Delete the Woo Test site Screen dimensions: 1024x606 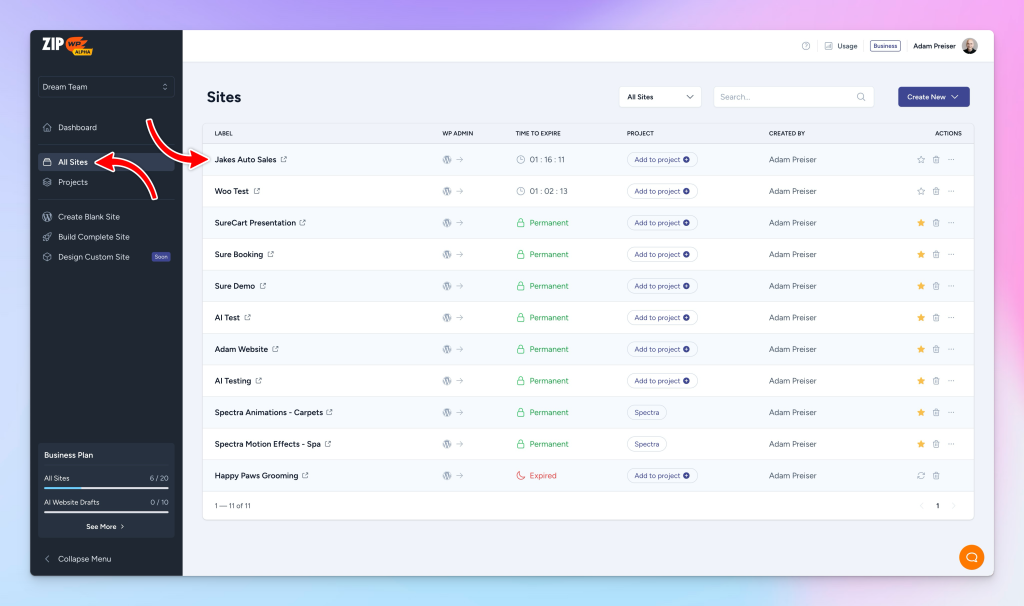point(936,191)
